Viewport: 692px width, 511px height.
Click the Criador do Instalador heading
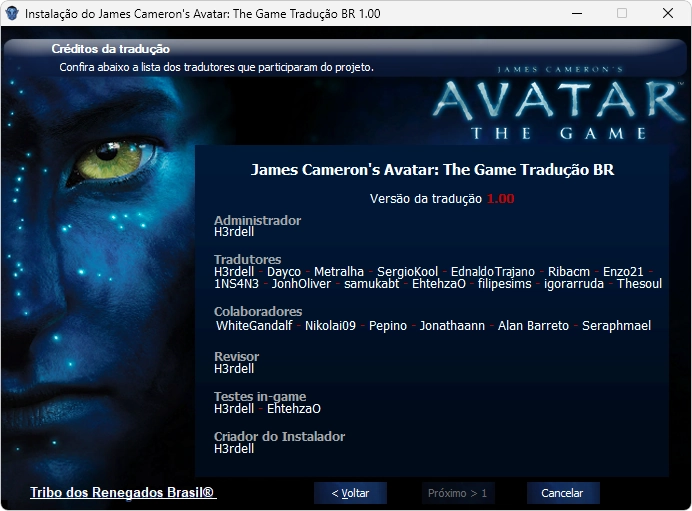click(x=279, y=436)
